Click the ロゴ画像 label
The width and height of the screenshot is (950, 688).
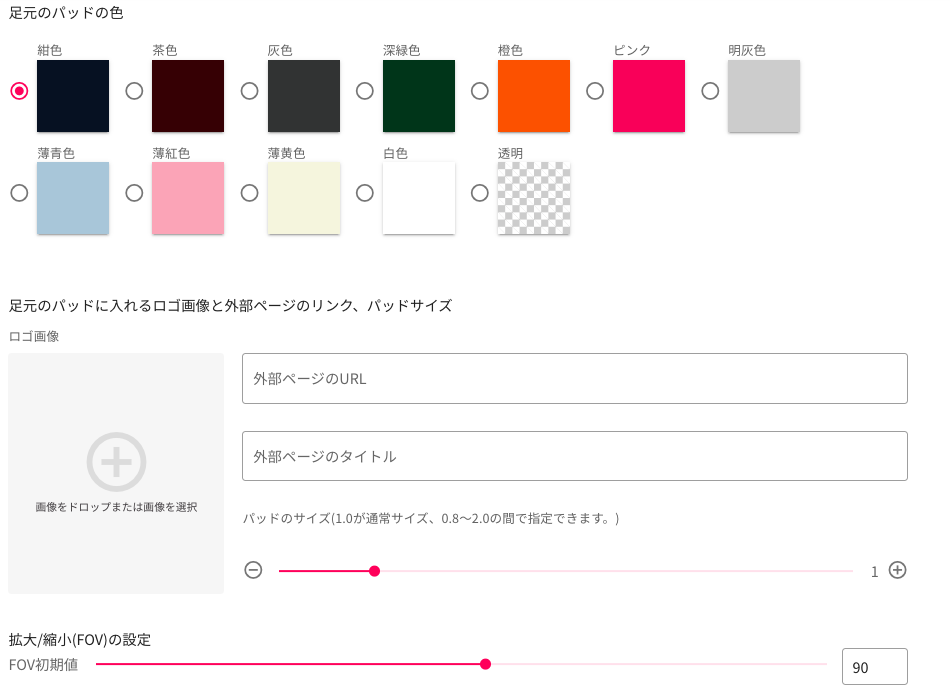coord(34,336)
